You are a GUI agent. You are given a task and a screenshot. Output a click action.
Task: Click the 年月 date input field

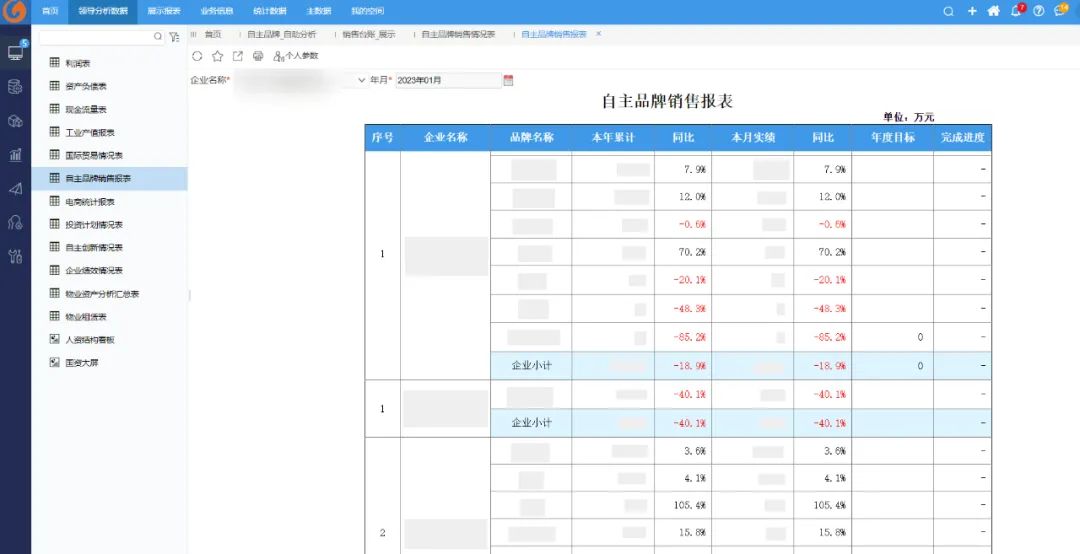[447, 80]
